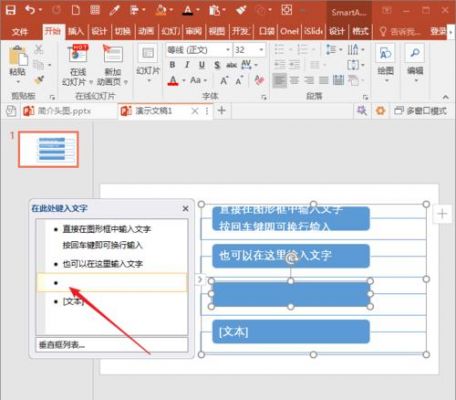Close the 在此处键入文字 text pane

click(x=185, y=209)
